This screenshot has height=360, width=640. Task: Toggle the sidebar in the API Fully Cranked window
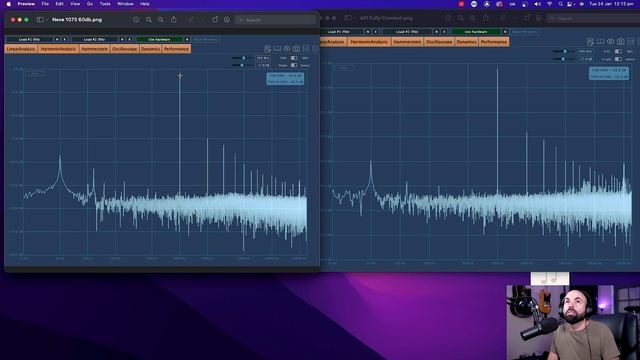click(348, 18)
